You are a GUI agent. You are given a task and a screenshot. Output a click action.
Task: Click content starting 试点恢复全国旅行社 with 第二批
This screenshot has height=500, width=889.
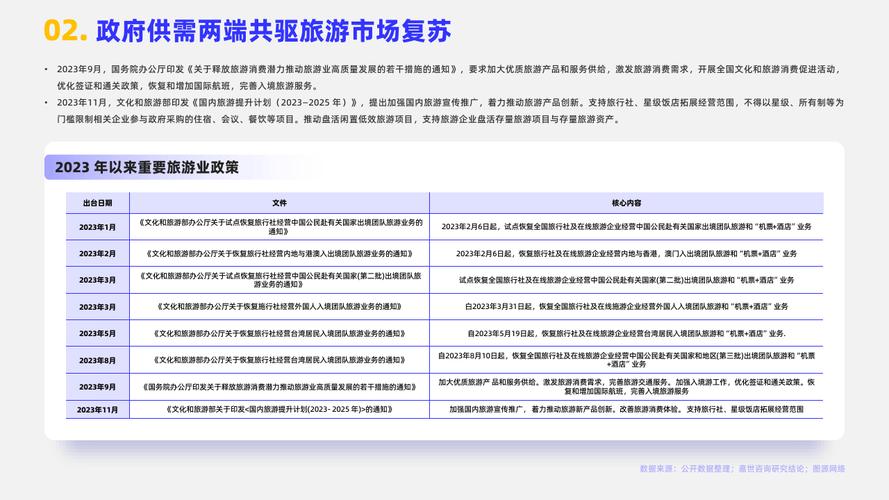click(x=626, y=280)
